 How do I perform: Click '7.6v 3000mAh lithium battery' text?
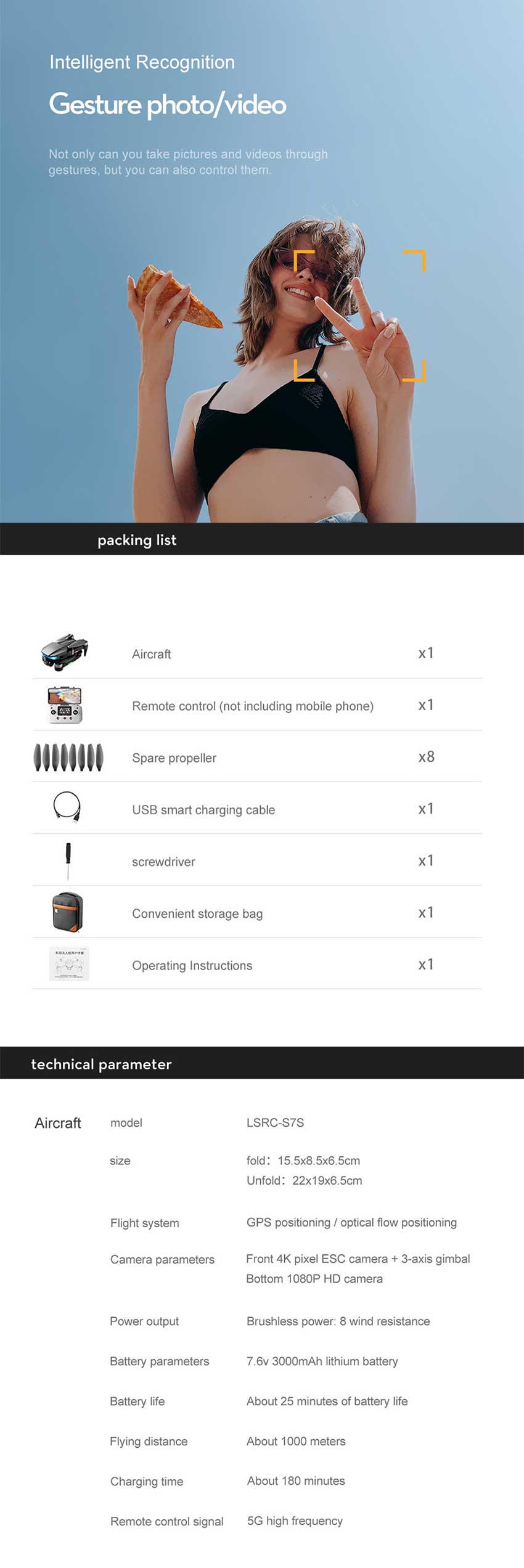coord(322,1361)
